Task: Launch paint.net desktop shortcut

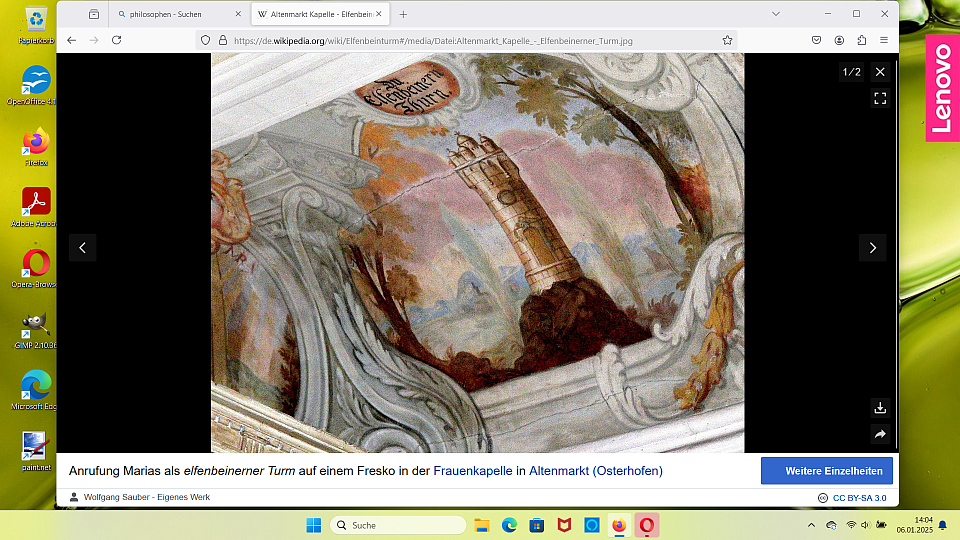Action: coord(36,452)
